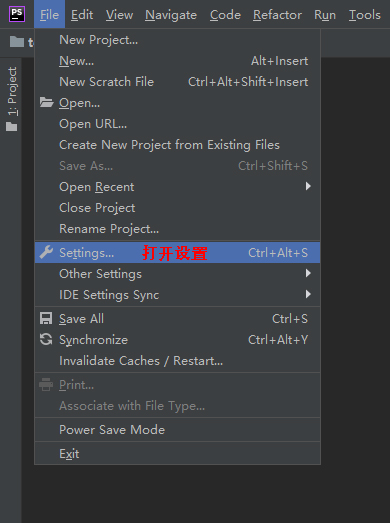Expand the Other Settings submenu arrow
Image resolution: width=390 pixels, height=523 pixels.
308,273
